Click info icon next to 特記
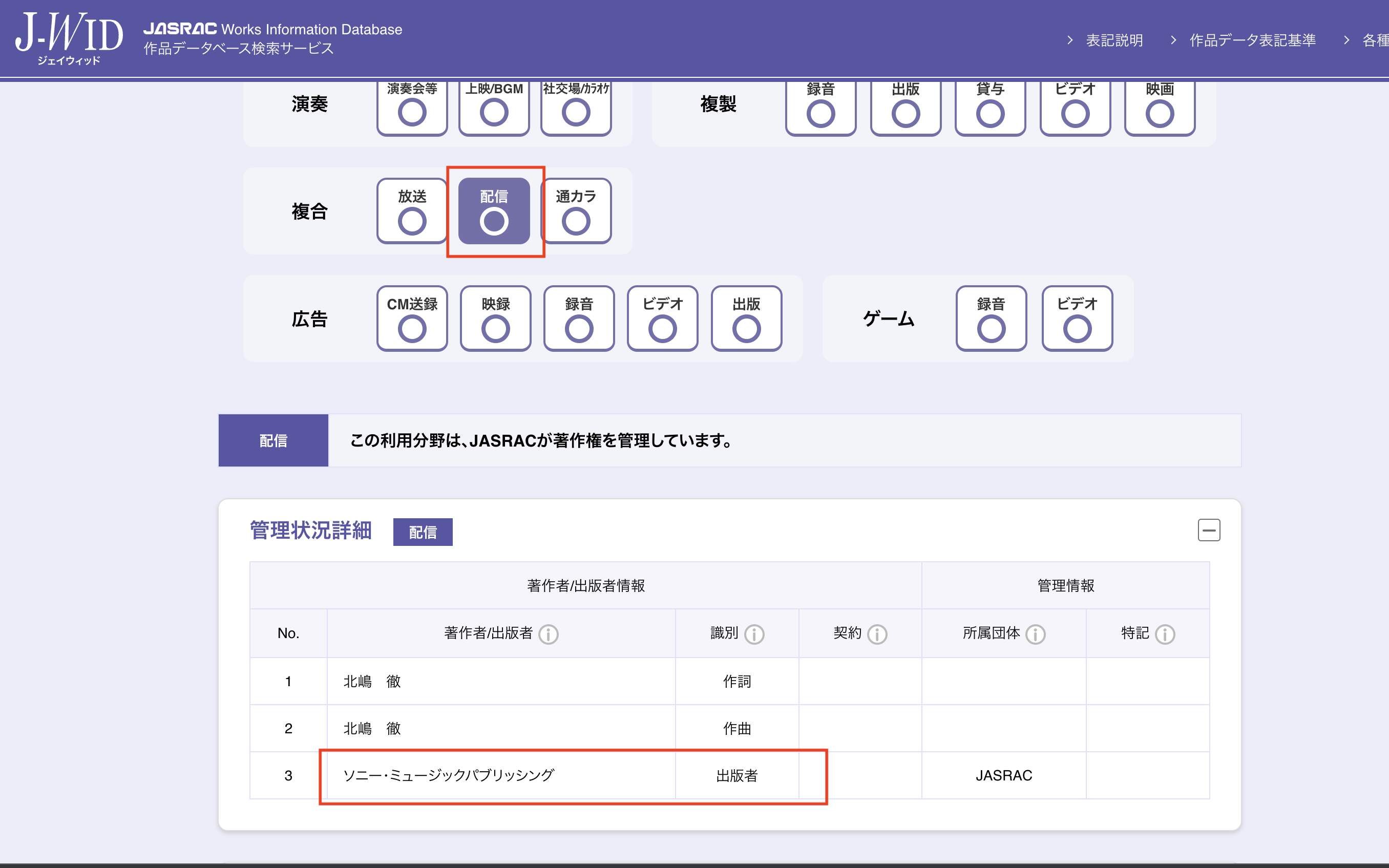1389x868 pixels. pyautogui.click(x=1165, y=634)
